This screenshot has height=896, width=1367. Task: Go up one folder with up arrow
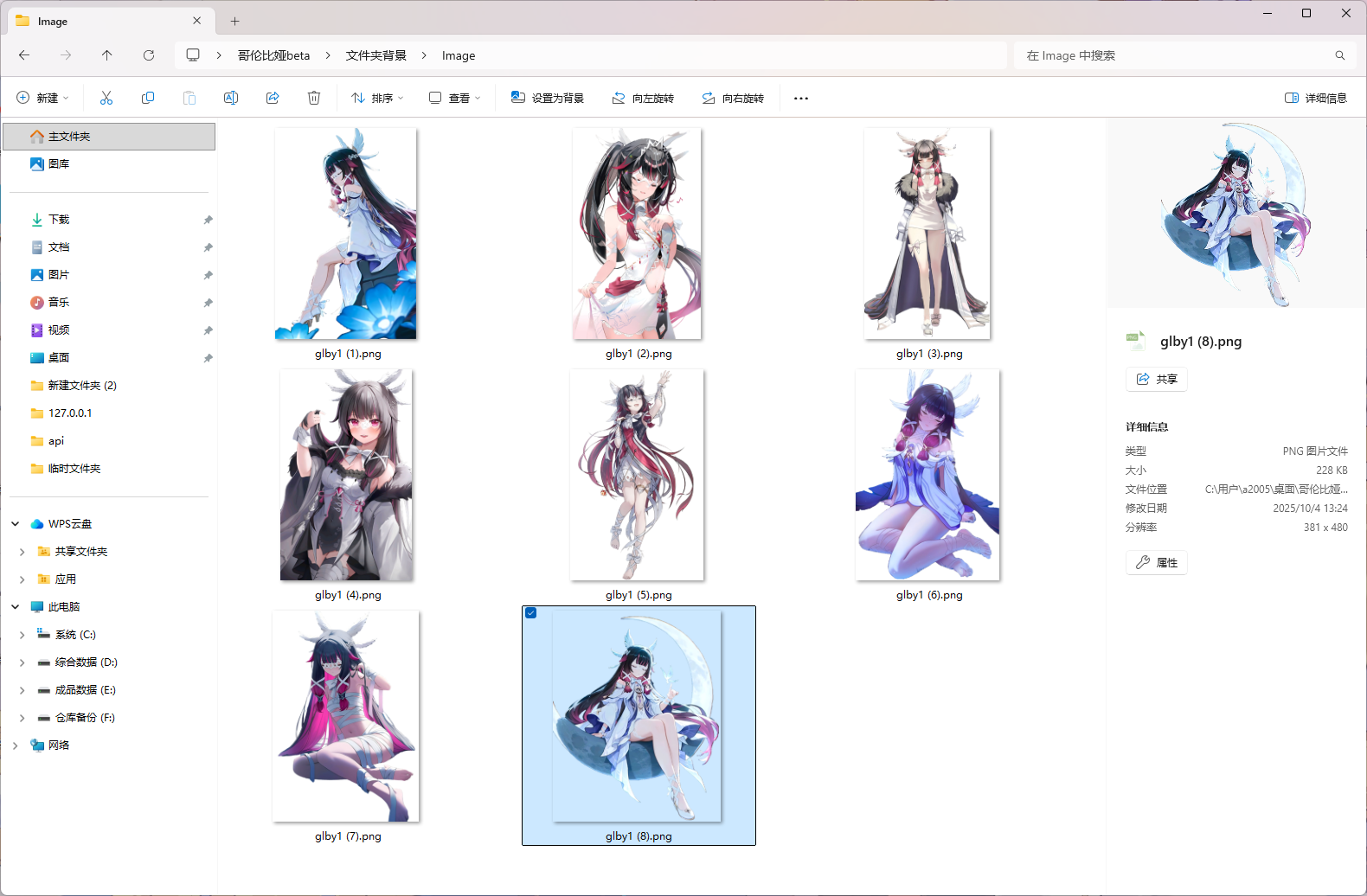point(107,55)
